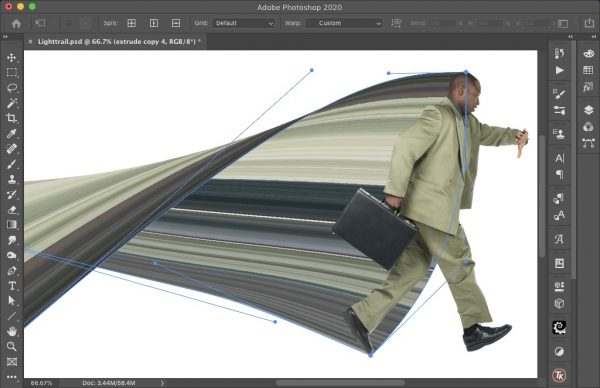Select the Horizontal Type tool

point(11,286)
